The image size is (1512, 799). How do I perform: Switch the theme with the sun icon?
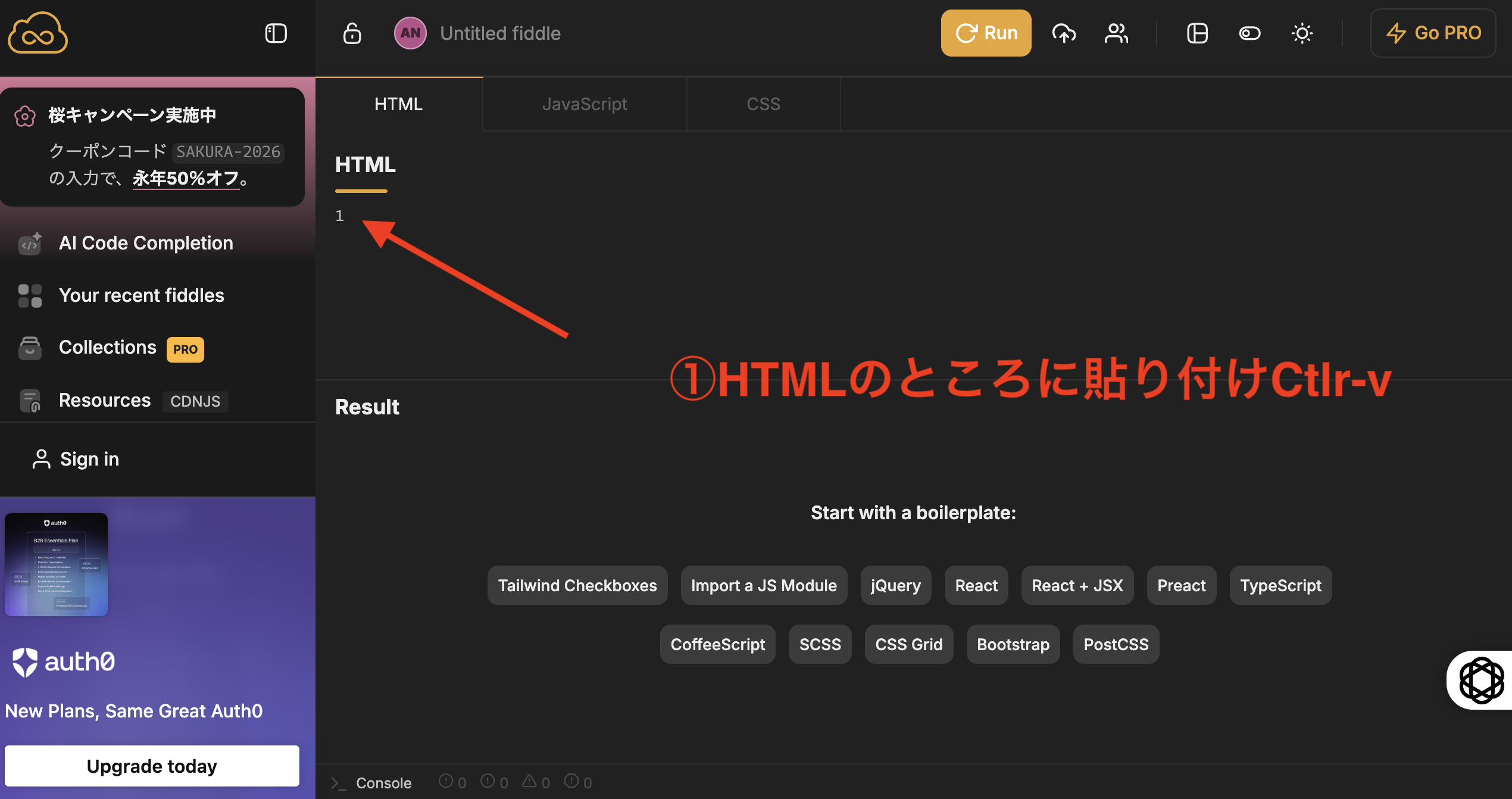pyautogui.click(x=1302, y=33)
